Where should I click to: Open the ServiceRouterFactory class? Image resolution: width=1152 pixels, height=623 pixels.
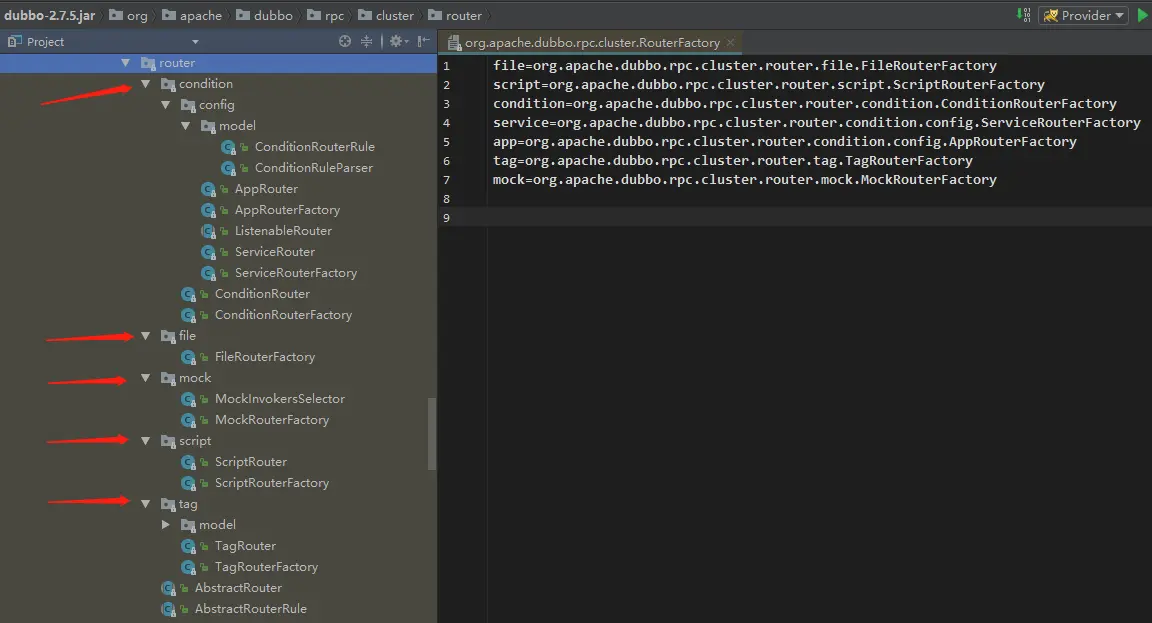pyautogui.click(x=295, y=273)
